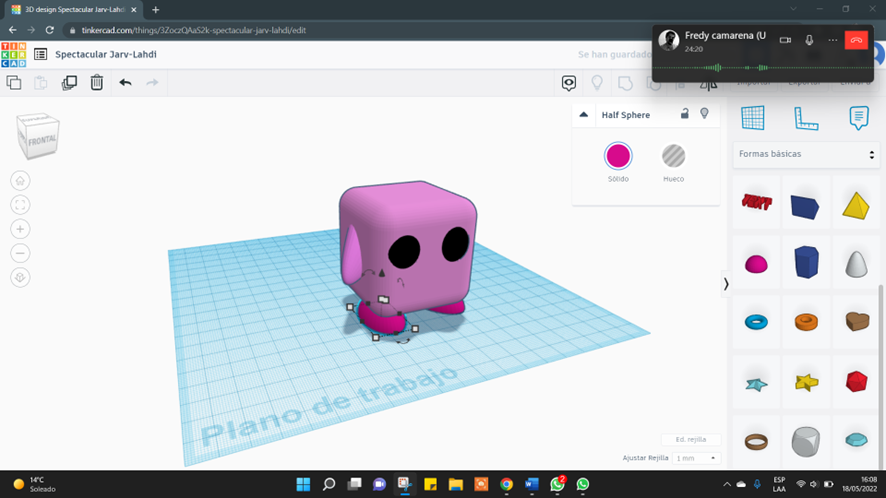
Task: Click the home view button
Action: click(20, 181)
